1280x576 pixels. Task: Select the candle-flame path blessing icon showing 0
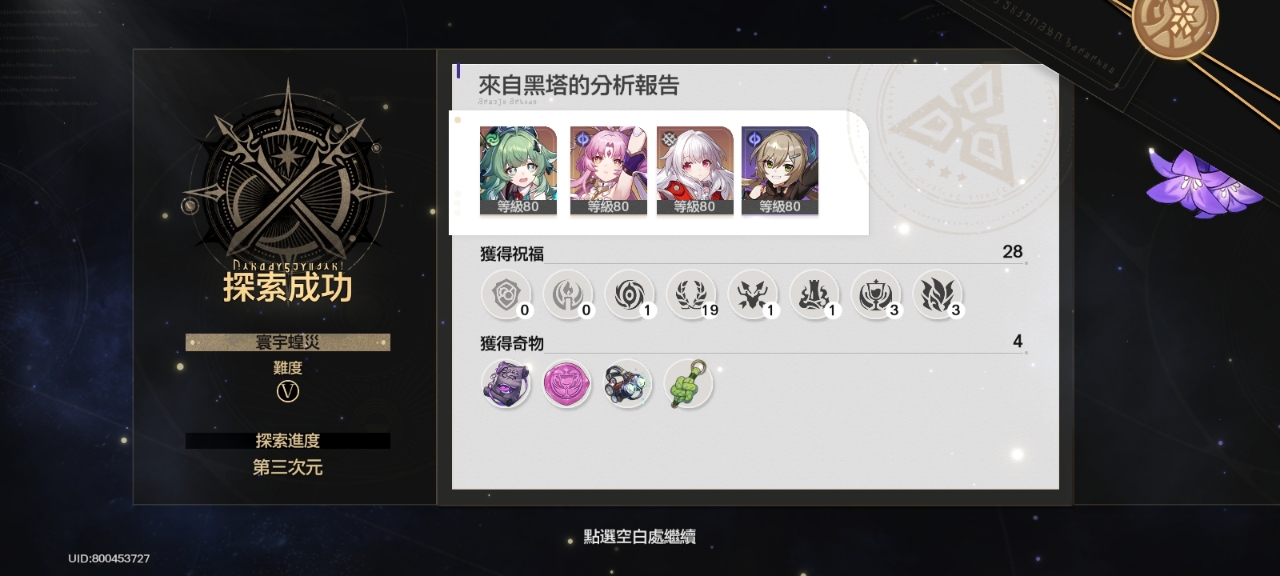click(x=568, y=295)
